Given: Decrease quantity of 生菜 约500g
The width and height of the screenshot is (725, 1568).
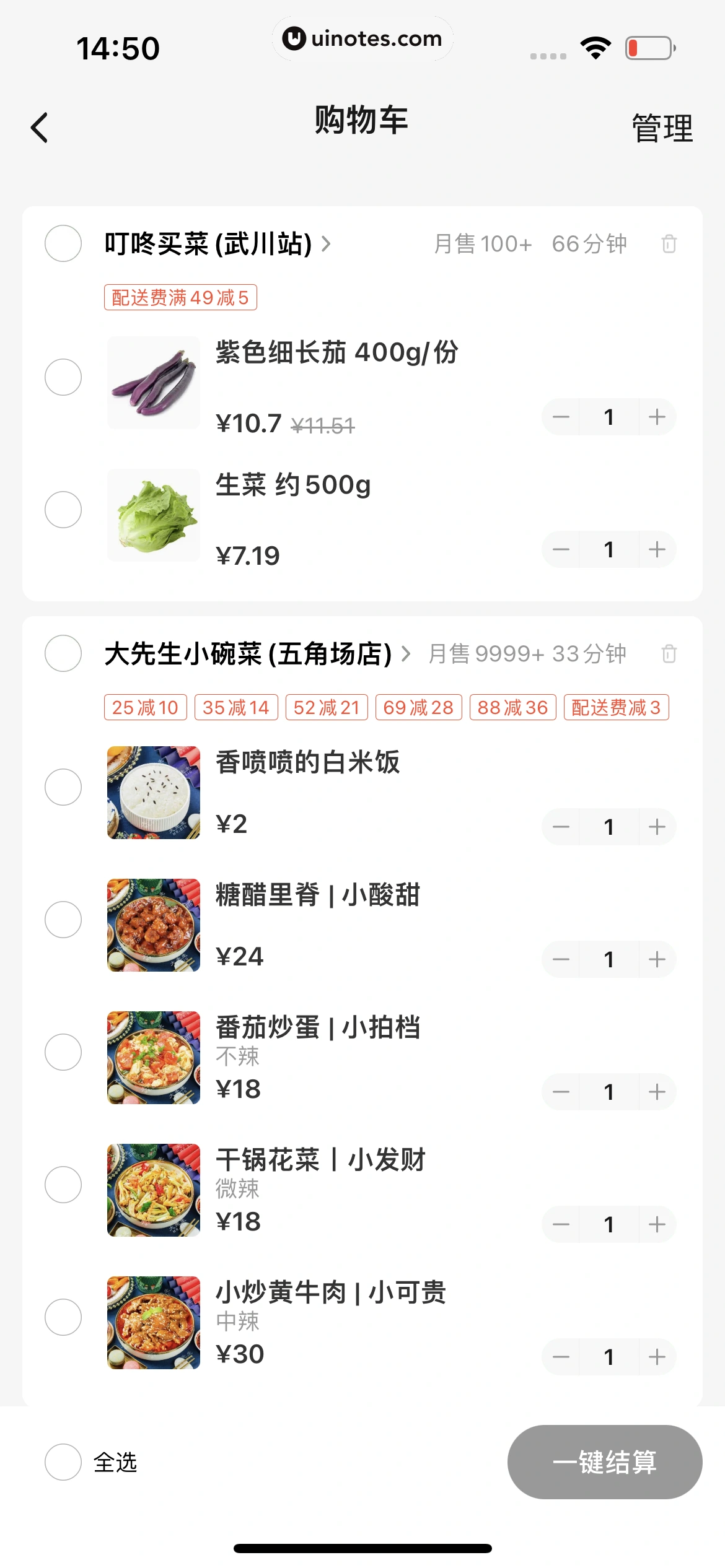Looking at the screenshot, I should click(561, 550).
